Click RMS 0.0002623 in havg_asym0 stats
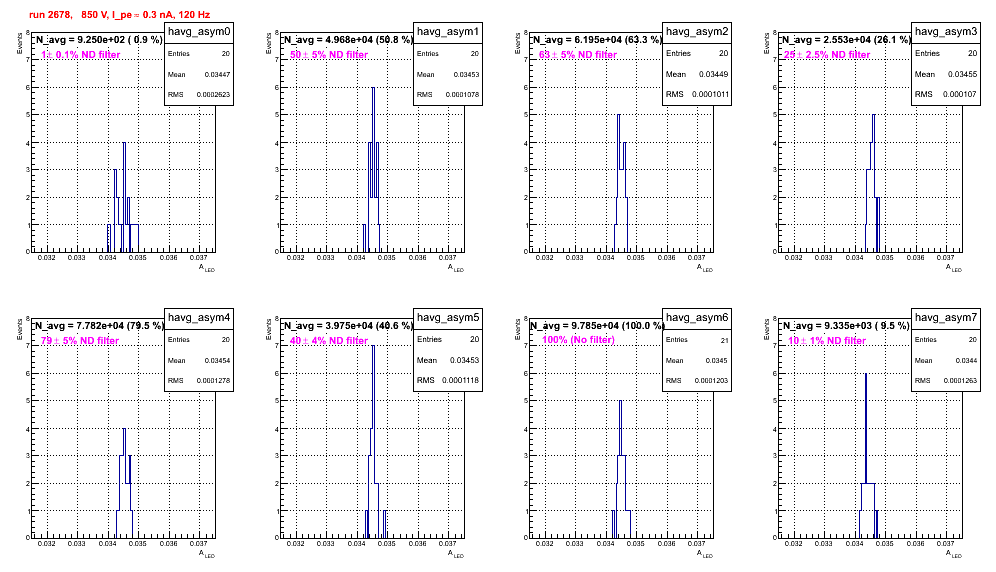996x572 pixels. tap(199, 94)
